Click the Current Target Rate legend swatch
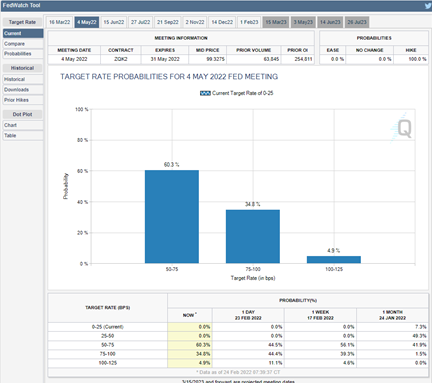Viewport: 432px width, 383px height. coord(205,93)
